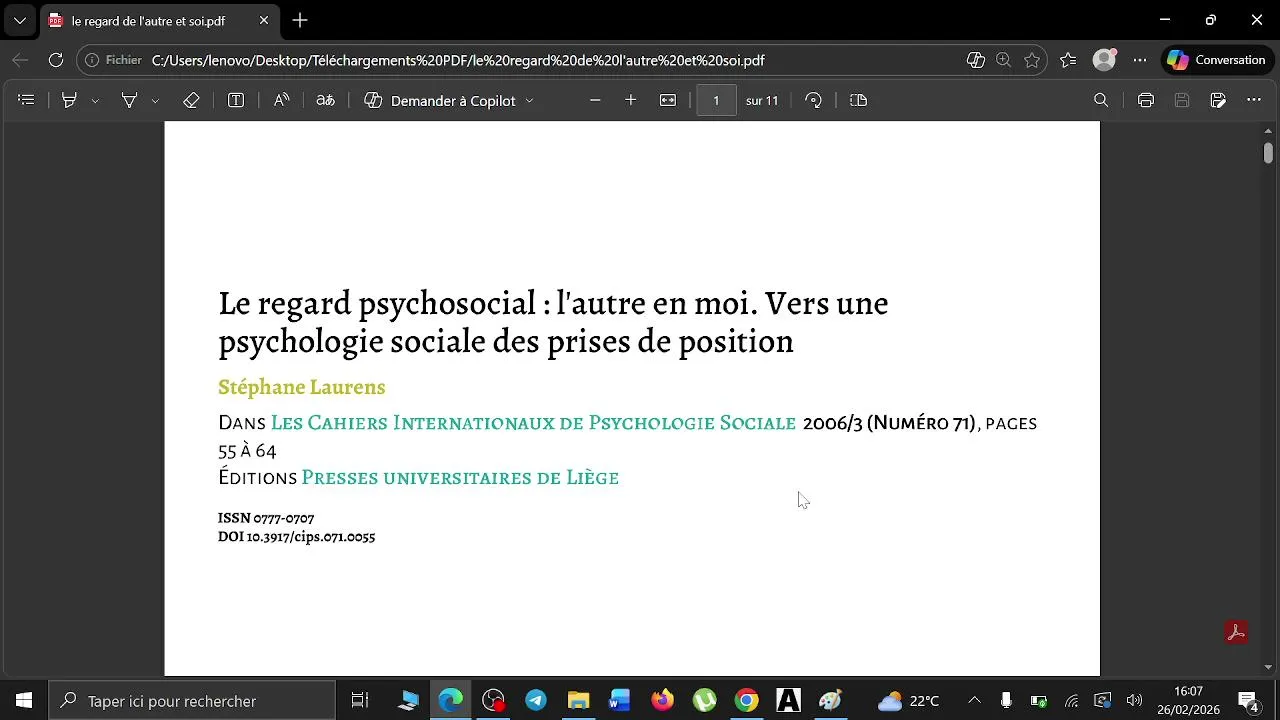Select the highlighter tool
This screenshot has height=720, width=1280.
(69, 100)
